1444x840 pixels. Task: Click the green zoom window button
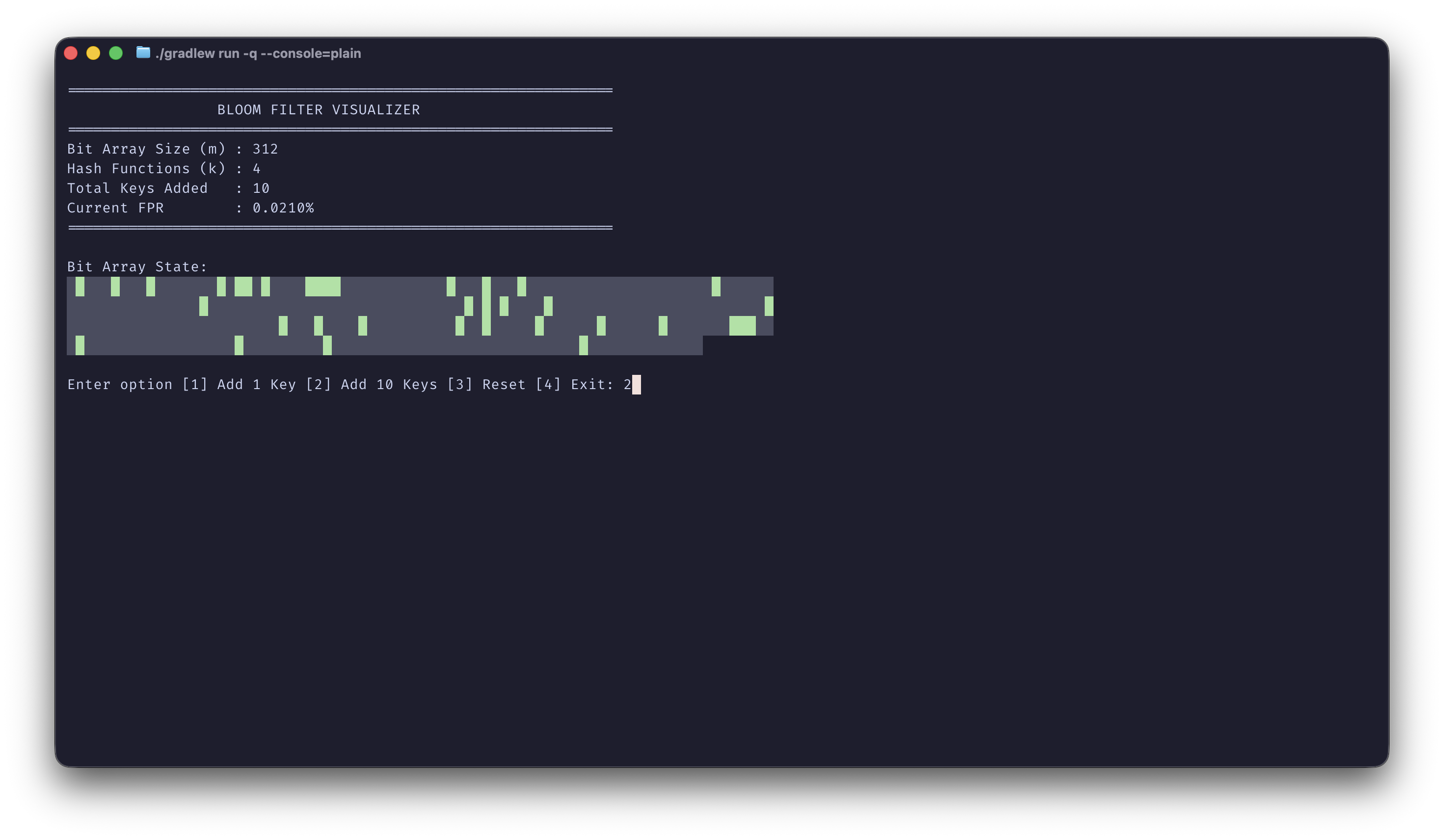[x=116, y=53]
